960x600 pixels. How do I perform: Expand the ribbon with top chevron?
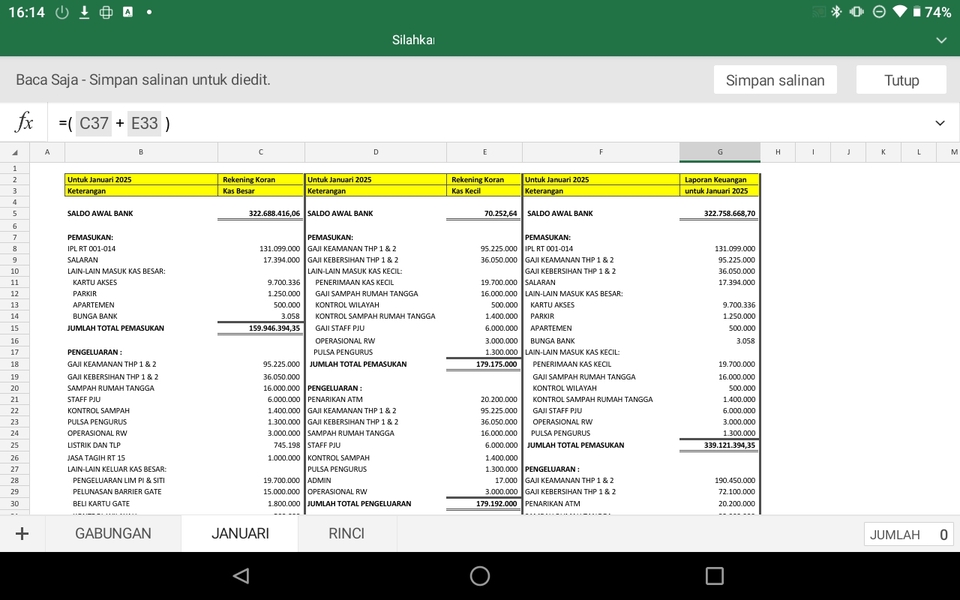(x=940, y=40)
